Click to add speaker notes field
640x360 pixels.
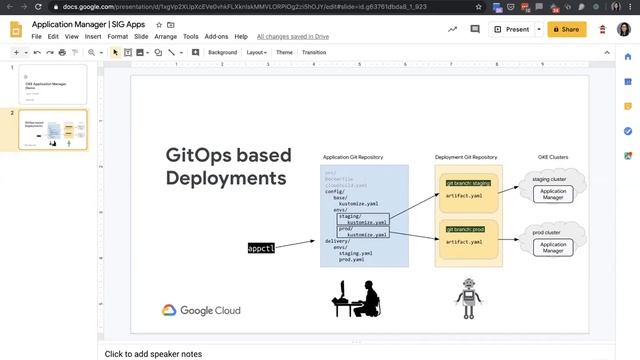pos(356,353)
